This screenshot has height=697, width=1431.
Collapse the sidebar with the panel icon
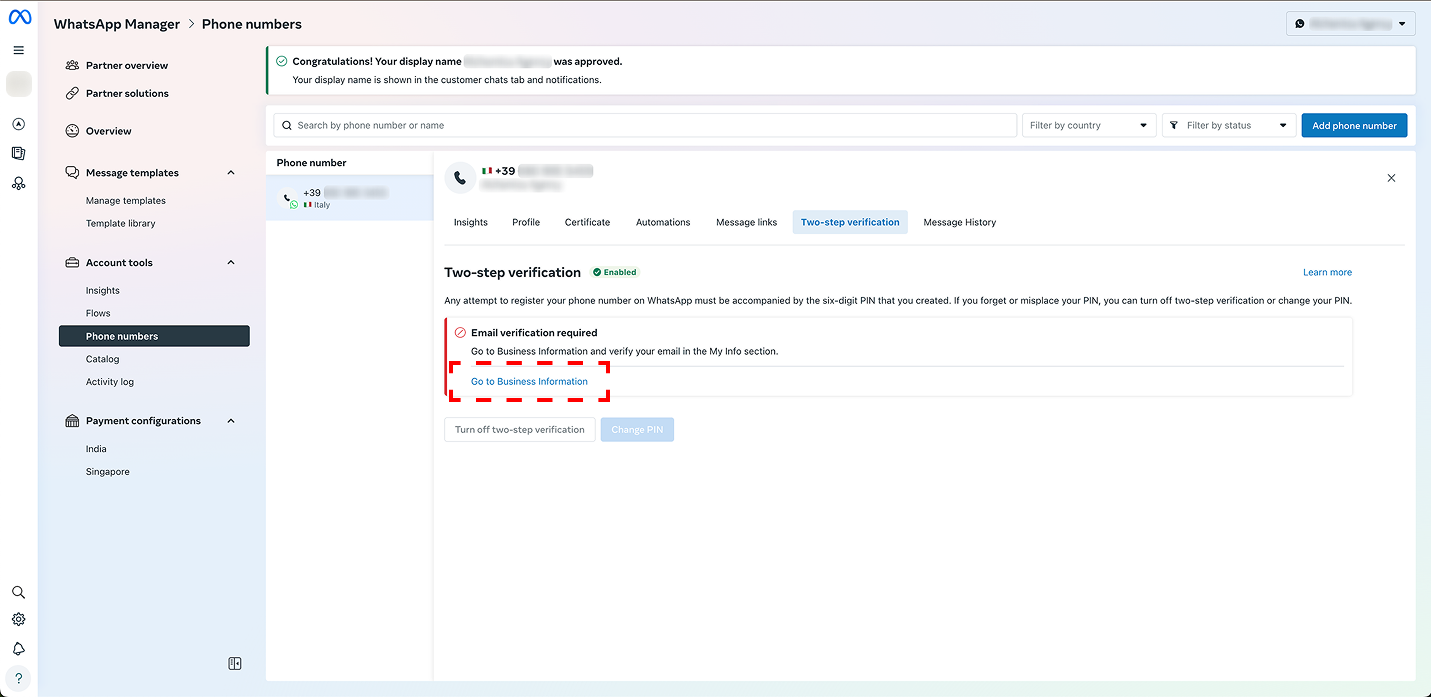coord(235,663)
